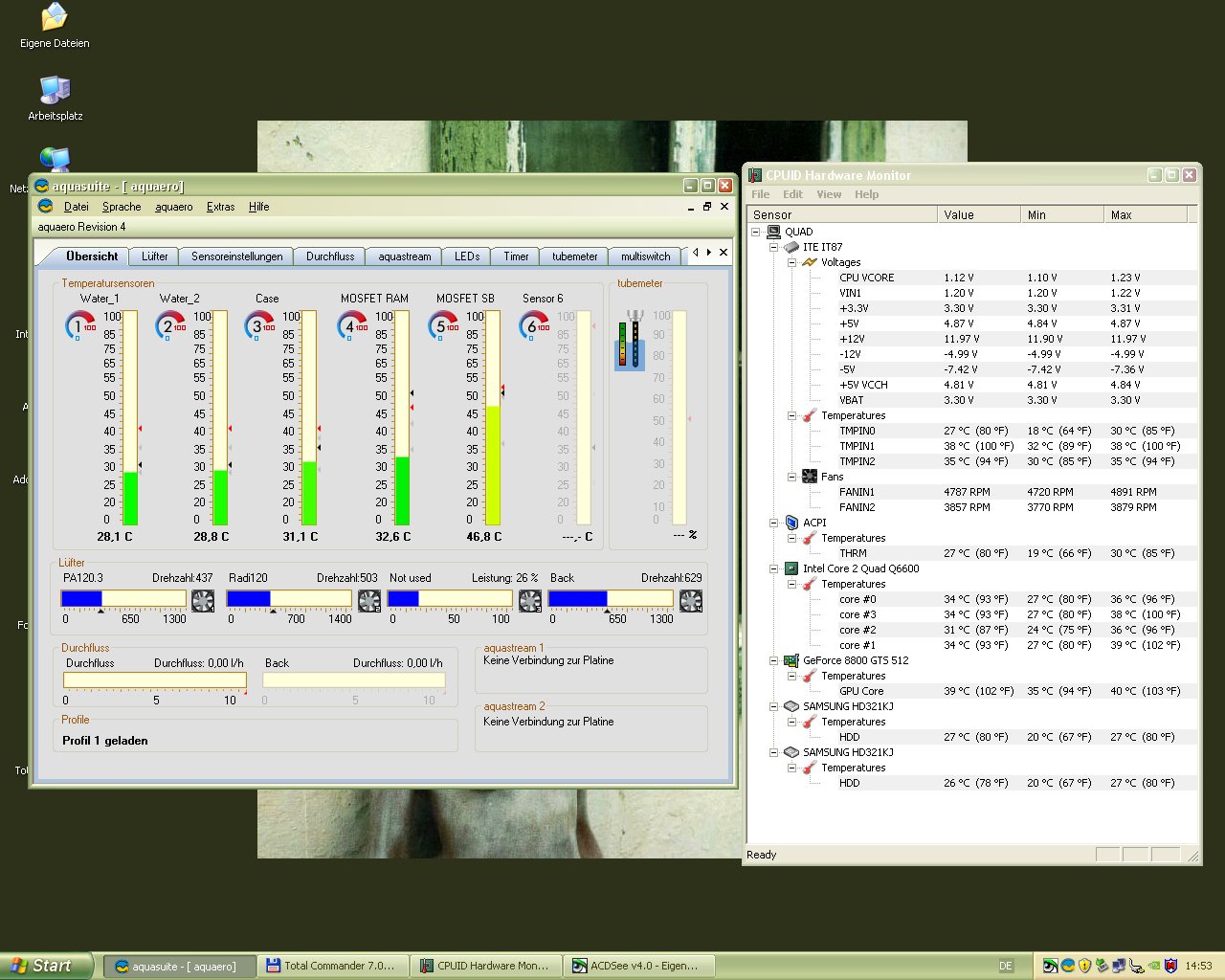Switch to the aquastream tab
This screenshot has height=980, width=1225.
click(x=404, y=256)
